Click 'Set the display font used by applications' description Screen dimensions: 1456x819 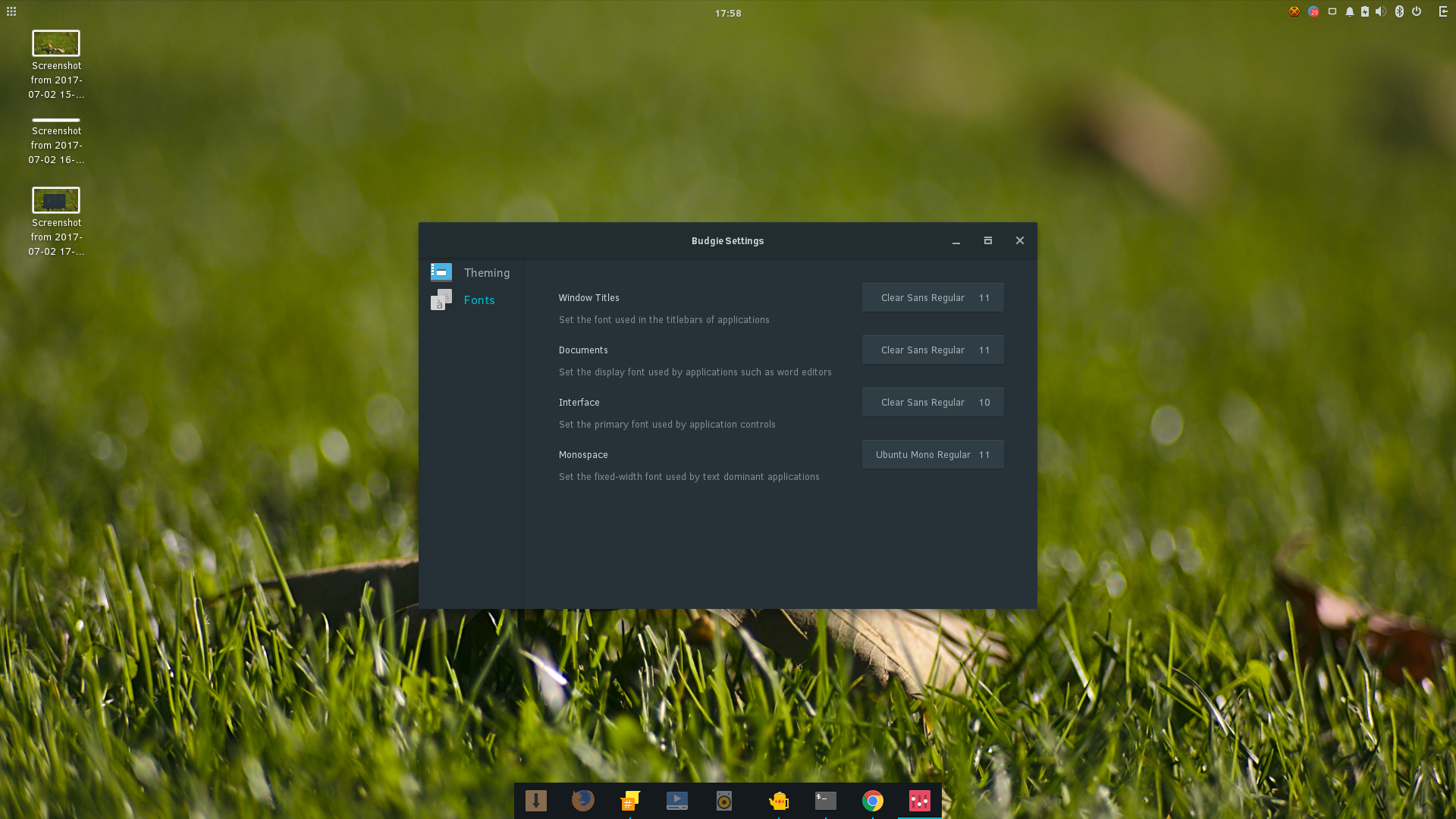(x=695, y=372)
